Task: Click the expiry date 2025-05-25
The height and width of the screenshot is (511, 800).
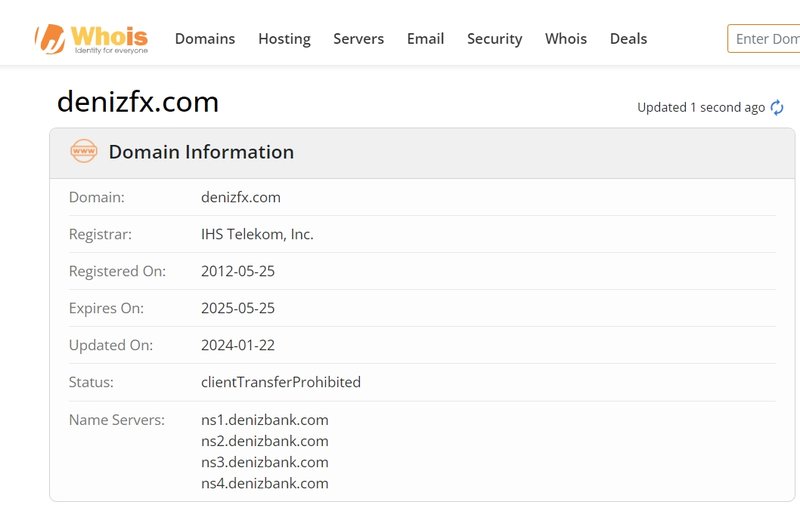Action: [x=238, y=308]
